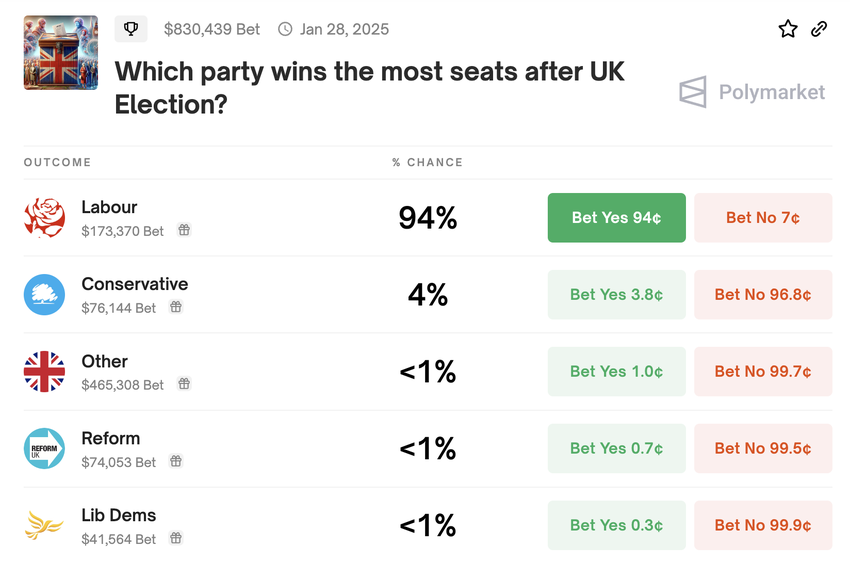
Task: Open the Polymarket logo link
Action: pos(752,93)
